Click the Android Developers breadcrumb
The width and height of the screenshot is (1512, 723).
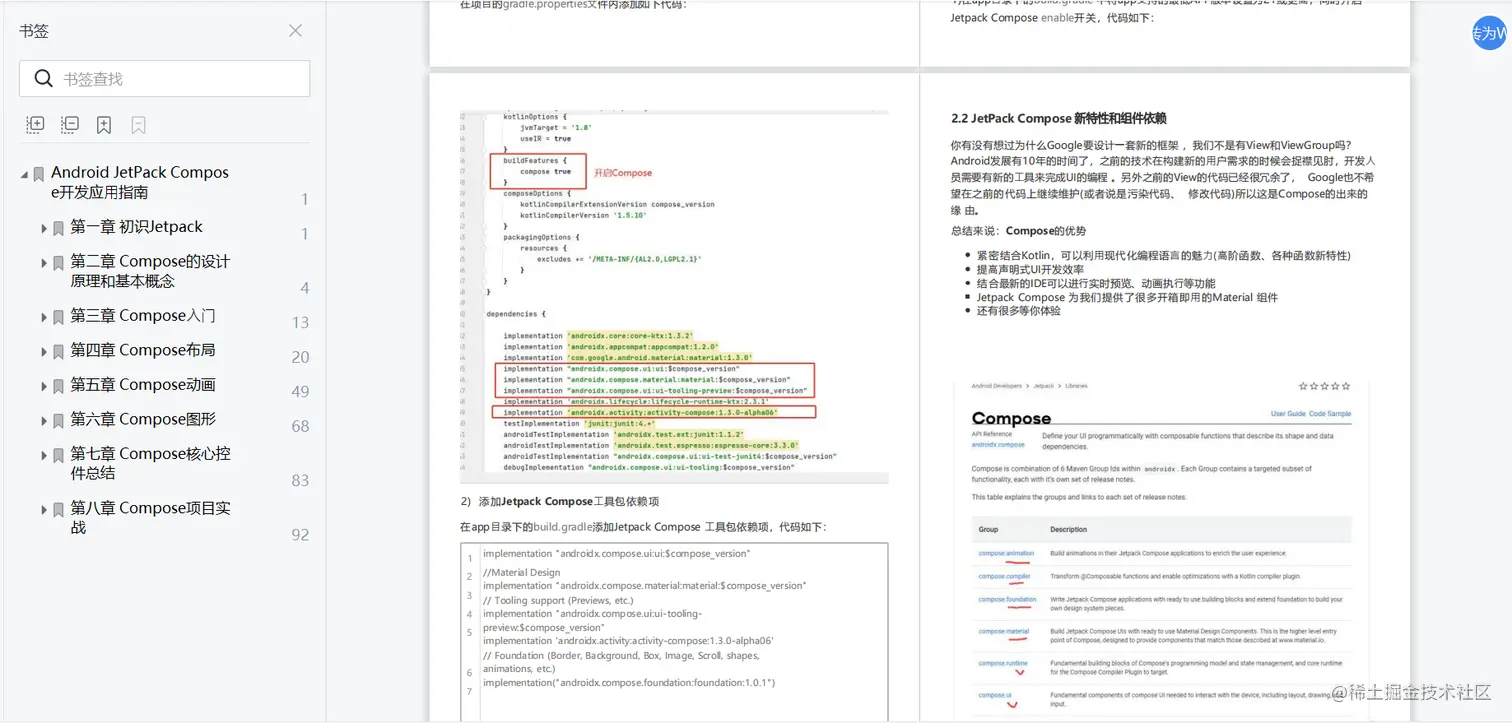click(996, 386)
